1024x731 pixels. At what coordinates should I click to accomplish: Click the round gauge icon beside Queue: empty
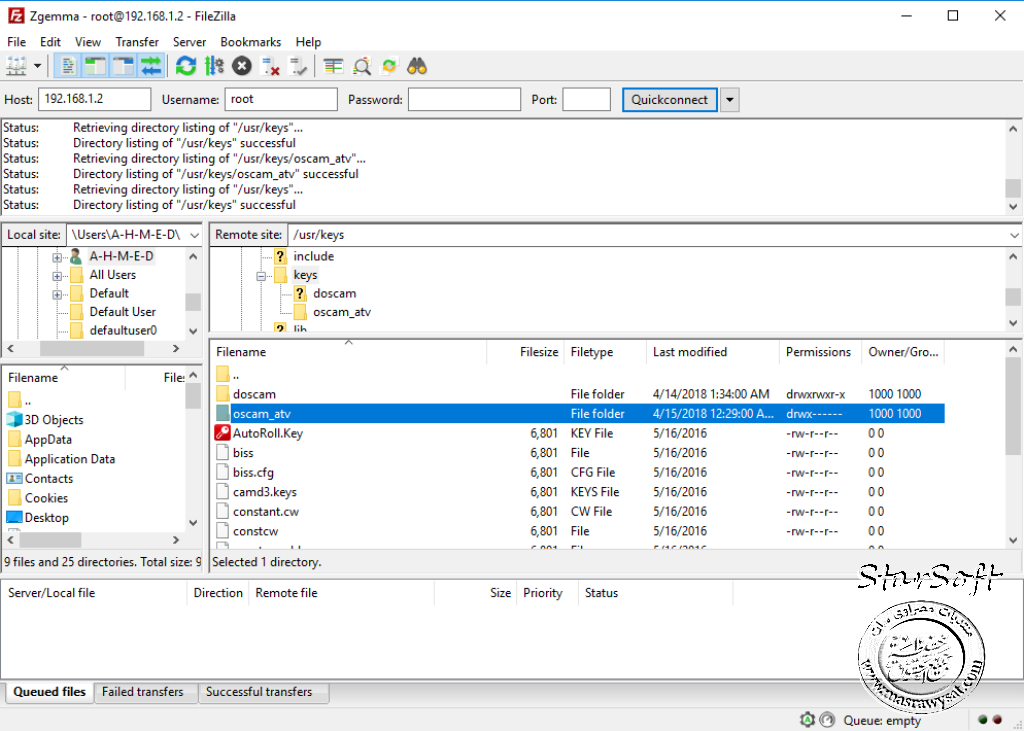tap(827, 720)
